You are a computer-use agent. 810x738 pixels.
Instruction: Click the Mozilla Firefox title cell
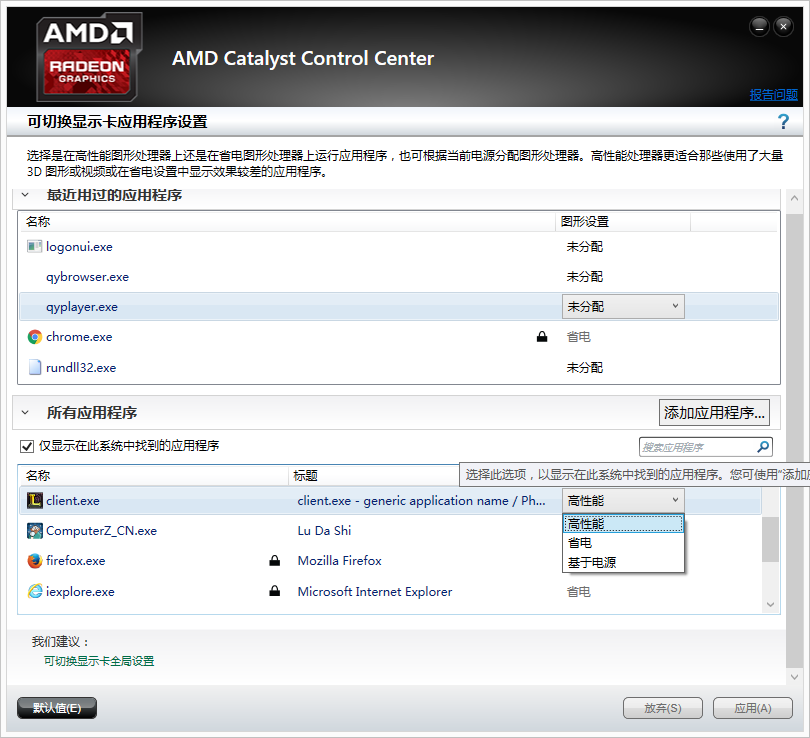pos(339,560)
